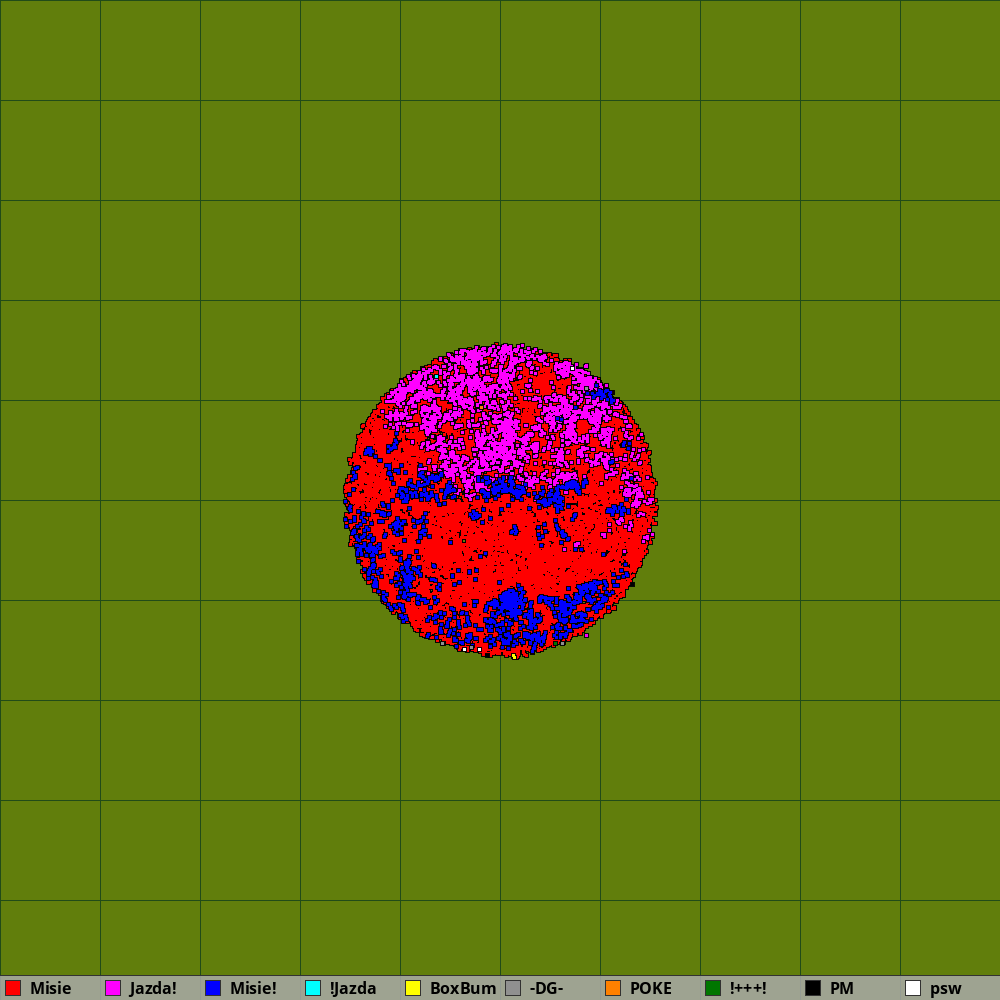Select the !Jazda legend label
1000x1000 pixels.
(353, 988)
